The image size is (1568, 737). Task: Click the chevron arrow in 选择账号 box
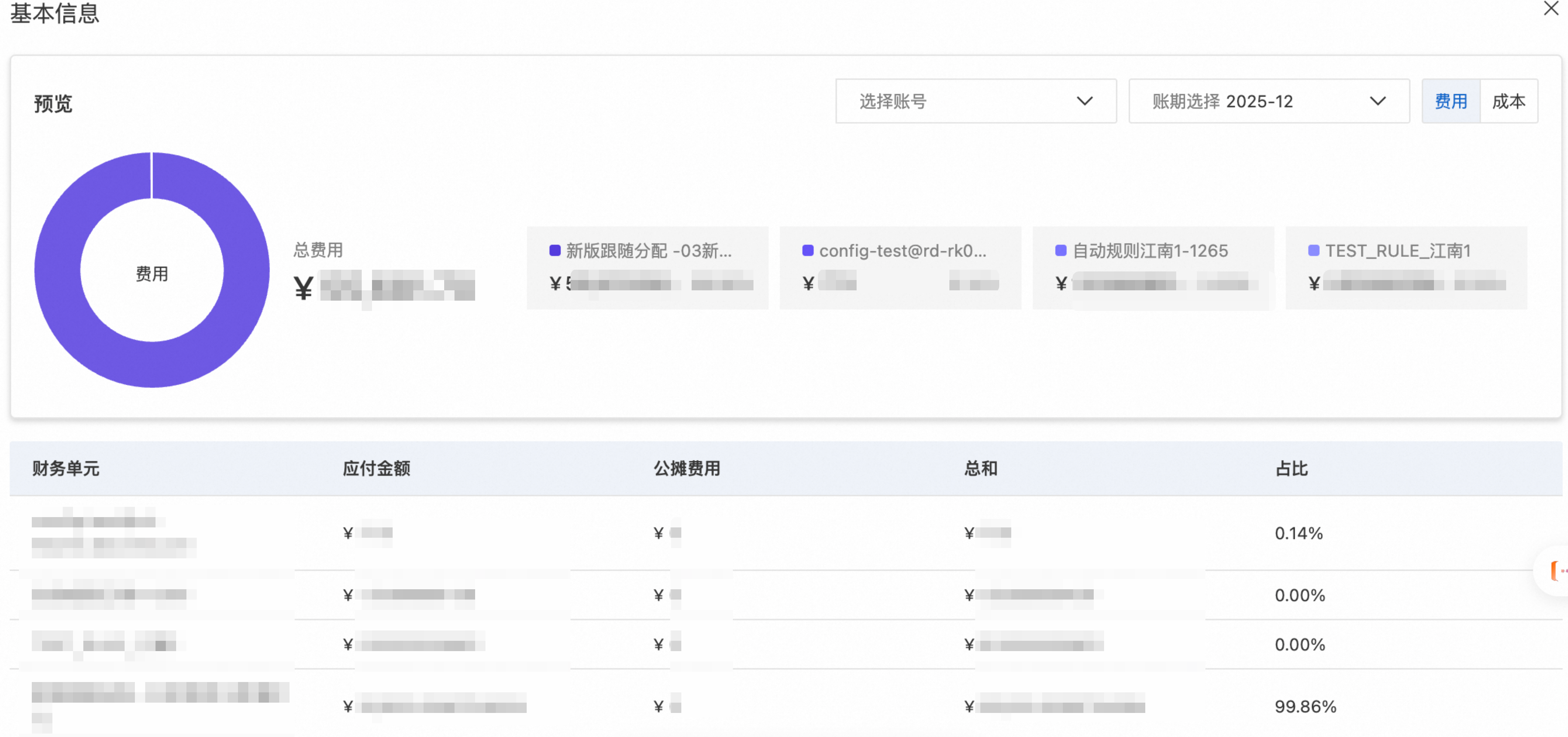pyautogui.click(x=1084, y=101)
